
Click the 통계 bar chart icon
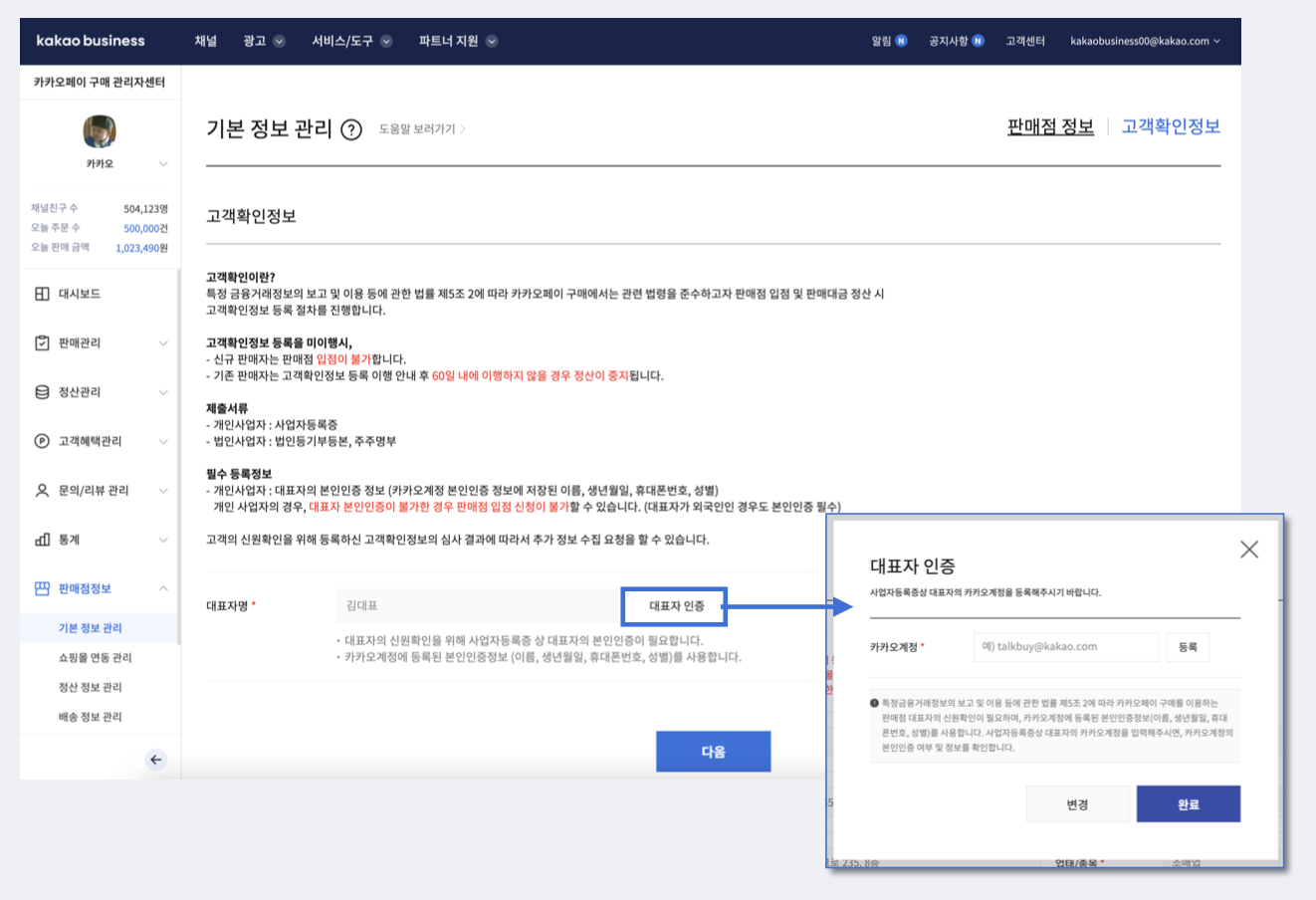pyautogui.click(x=42, y=540)
